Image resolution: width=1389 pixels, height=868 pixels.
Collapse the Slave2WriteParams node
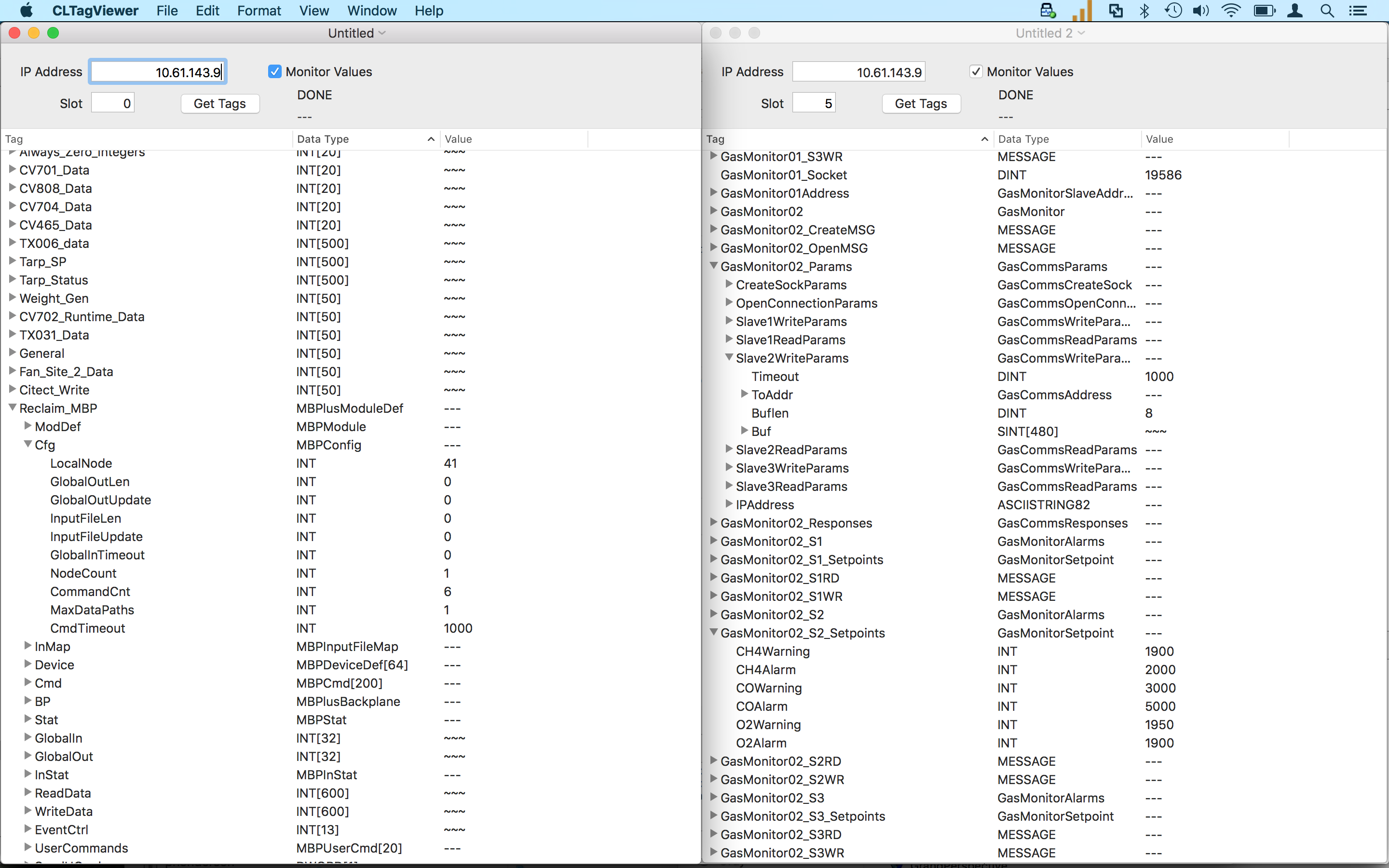729,358
